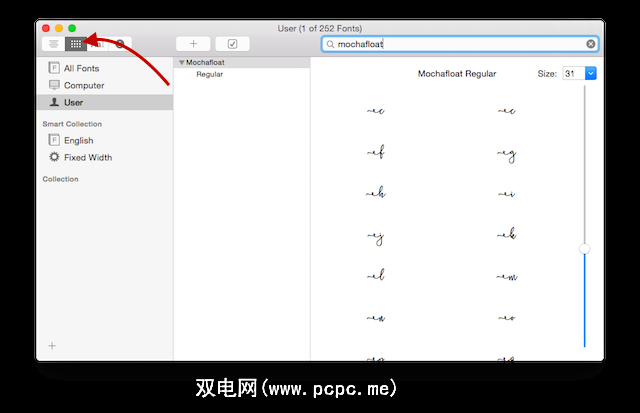Open the Fixed Width smart collection
The image size is (640, 413).
(105, 158)
